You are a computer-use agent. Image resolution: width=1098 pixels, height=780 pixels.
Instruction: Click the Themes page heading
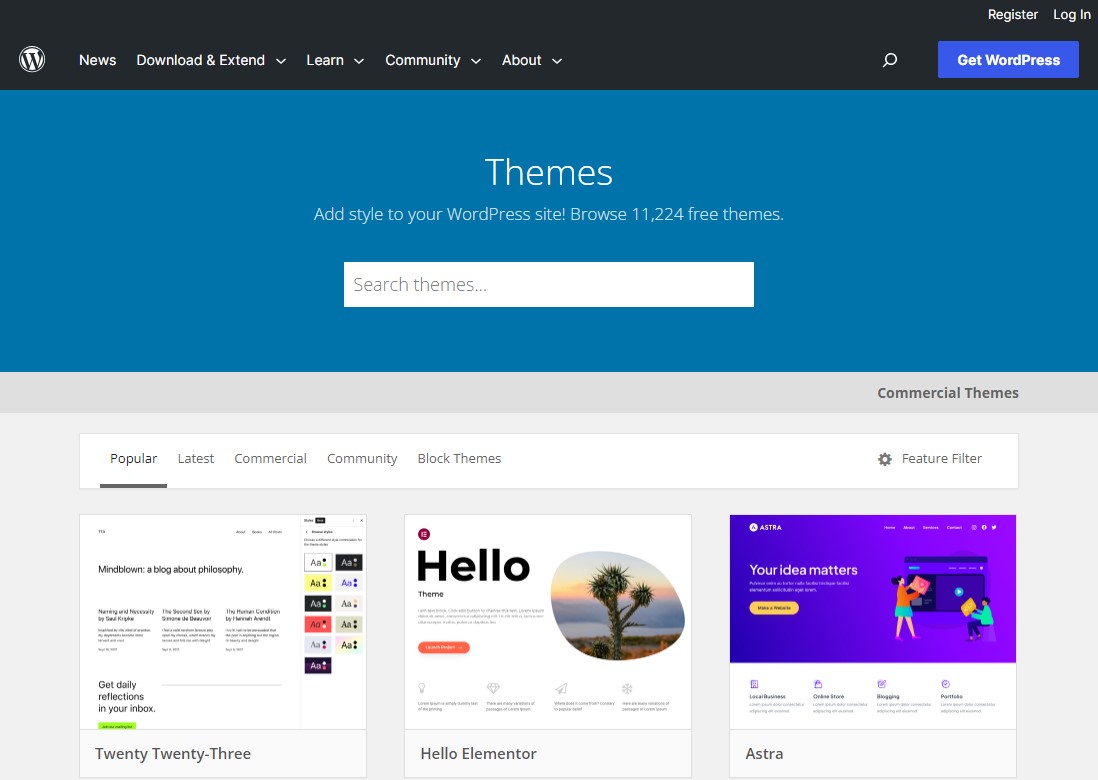click(x=548, y=172)
